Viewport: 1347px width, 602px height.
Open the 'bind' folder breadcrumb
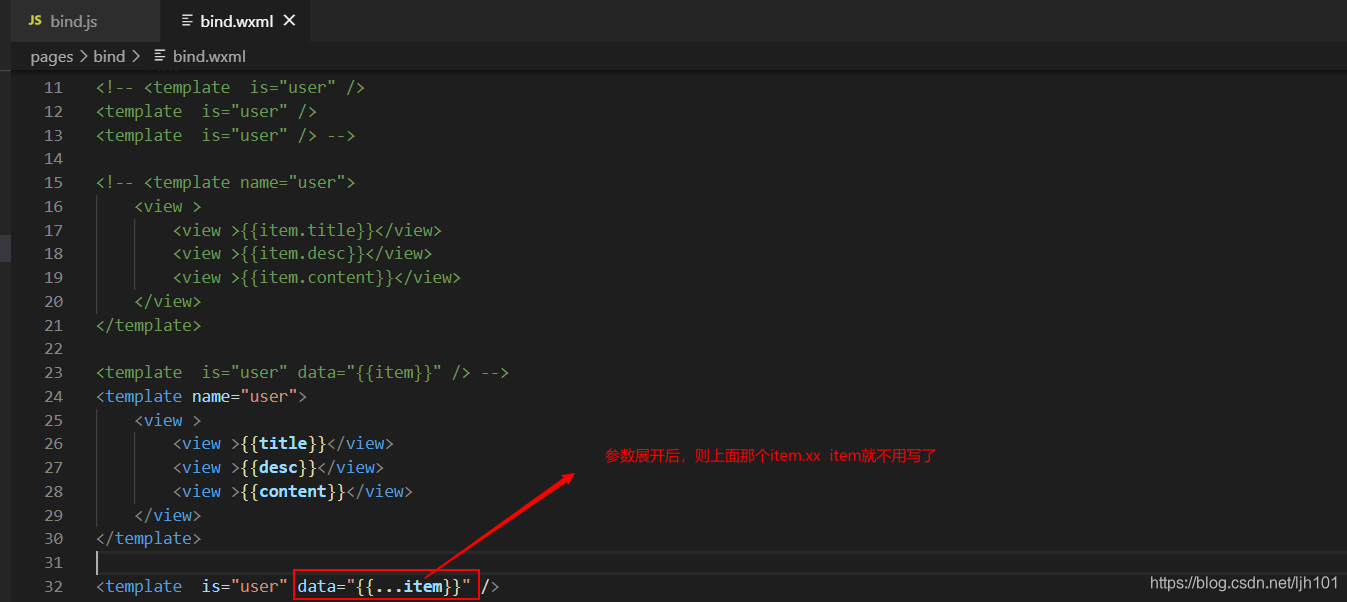click(109, 56)
